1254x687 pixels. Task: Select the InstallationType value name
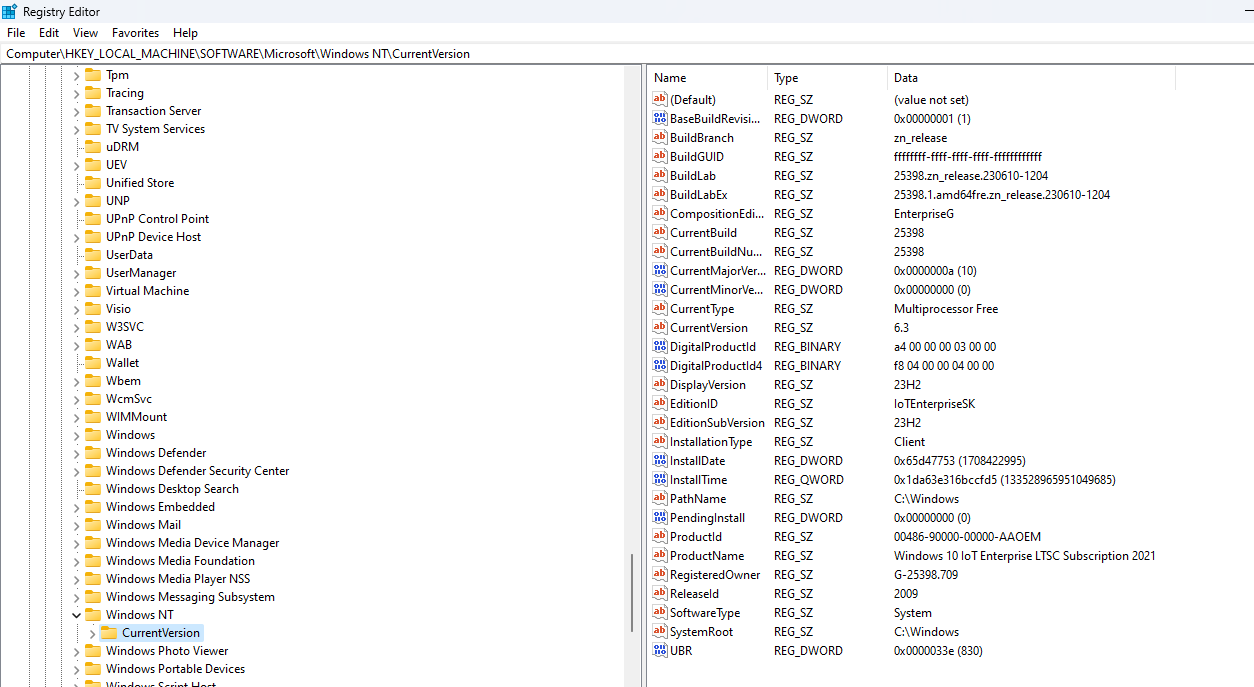711,442
